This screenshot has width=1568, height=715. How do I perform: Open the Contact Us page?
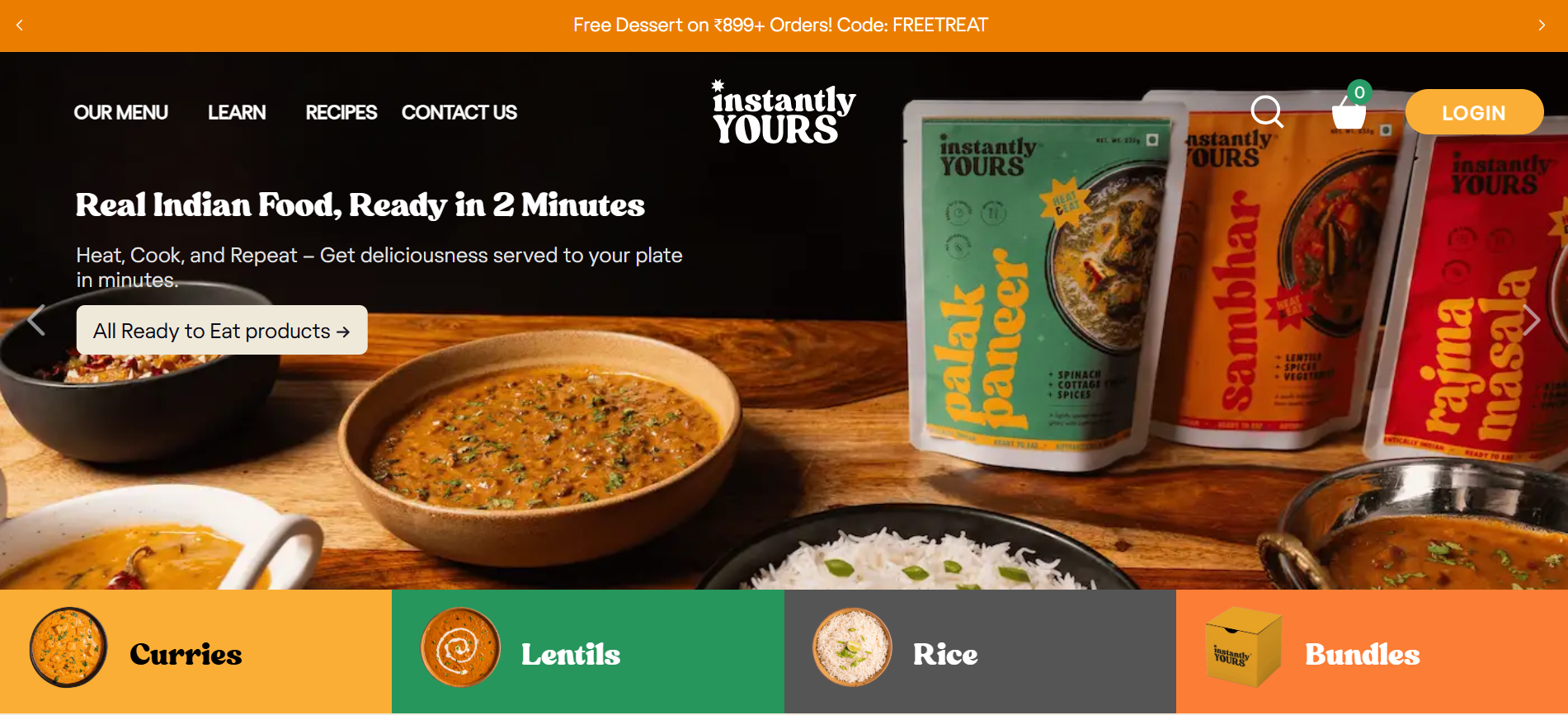coord(459,112)
